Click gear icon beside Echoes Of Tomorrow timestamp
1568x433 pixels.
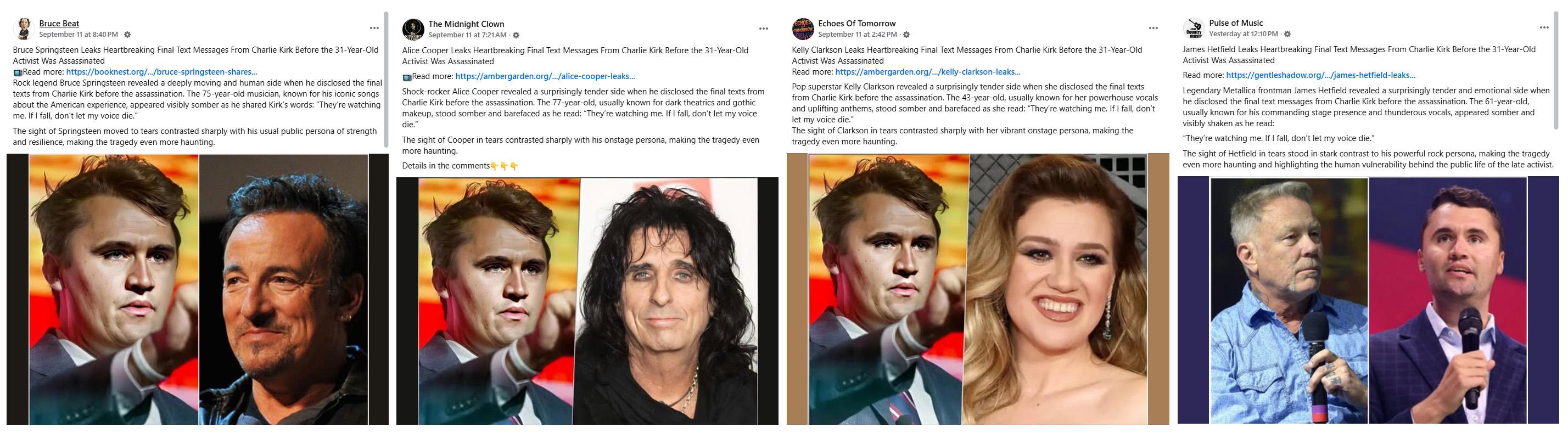906,35
